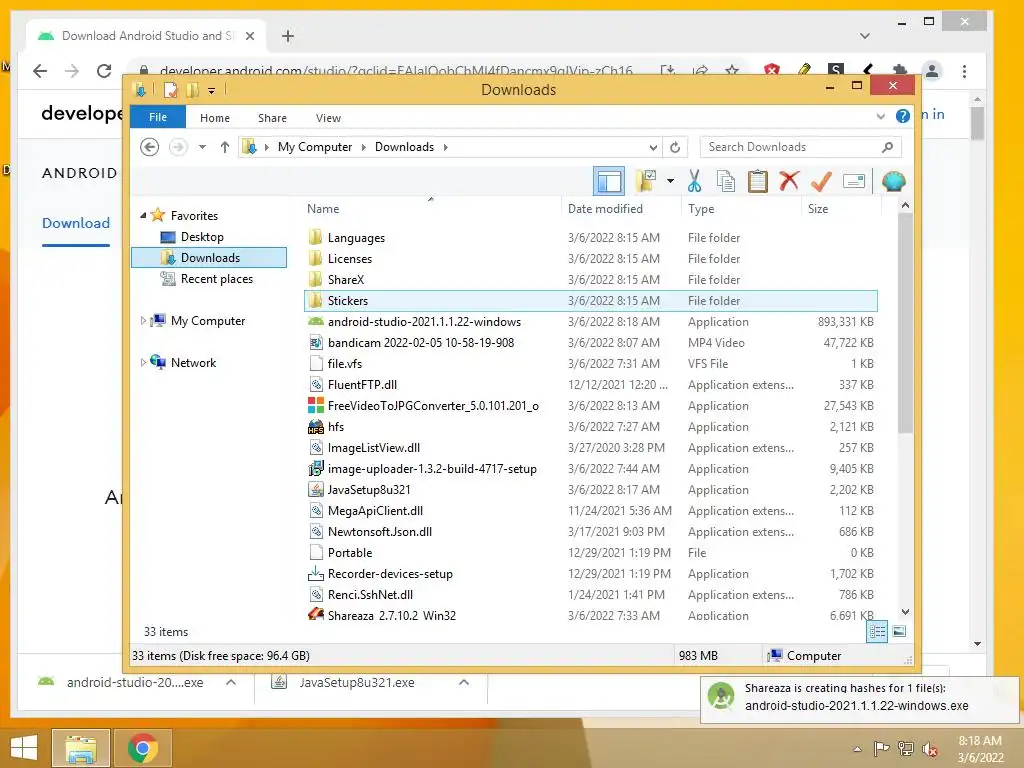1024x768 pixels.
Task: Toggle the preview pane layout button
Action: [x=609, y=181]
